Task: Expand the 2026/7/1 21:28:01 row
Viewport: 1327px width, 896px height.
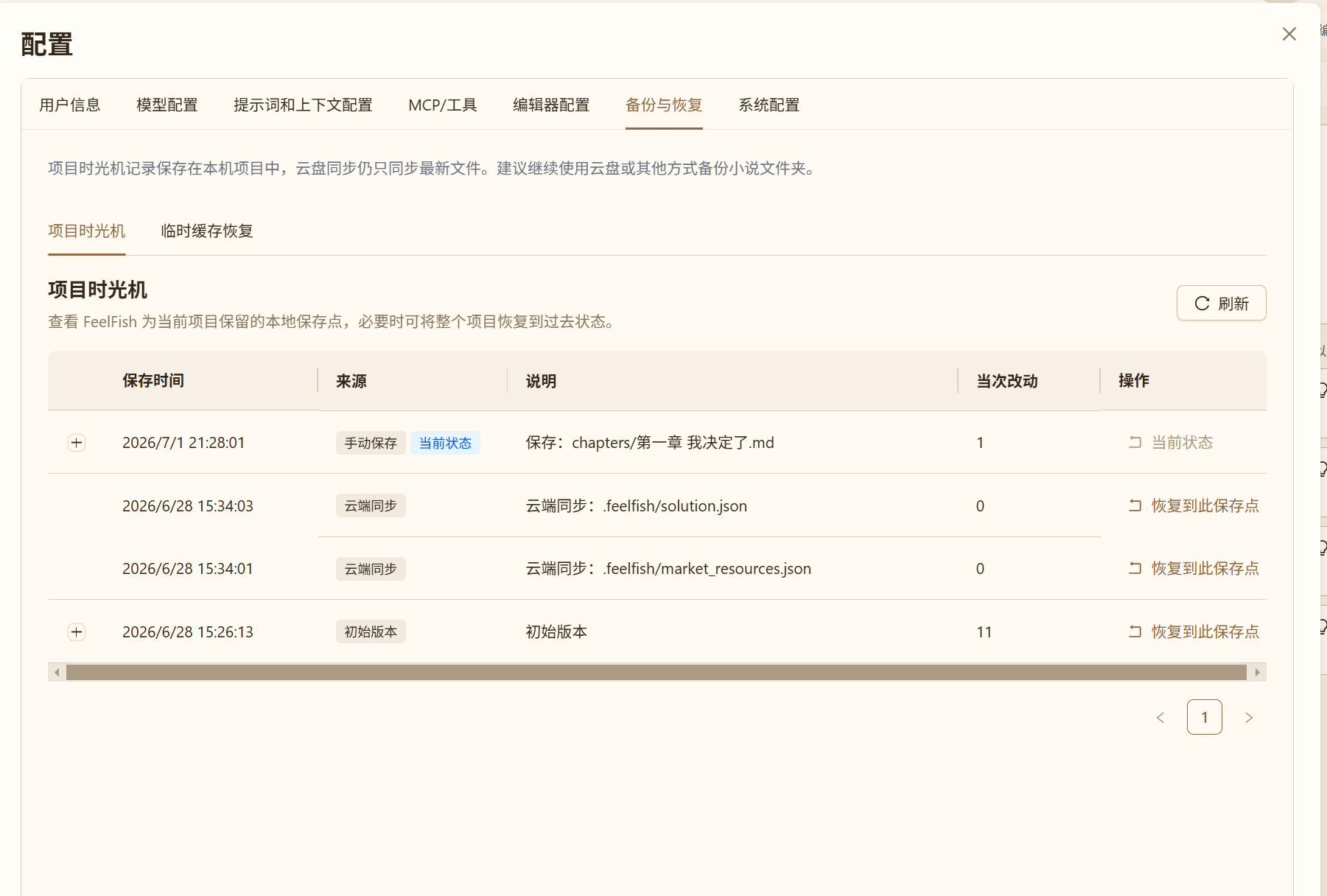Action: pos(77,442)
